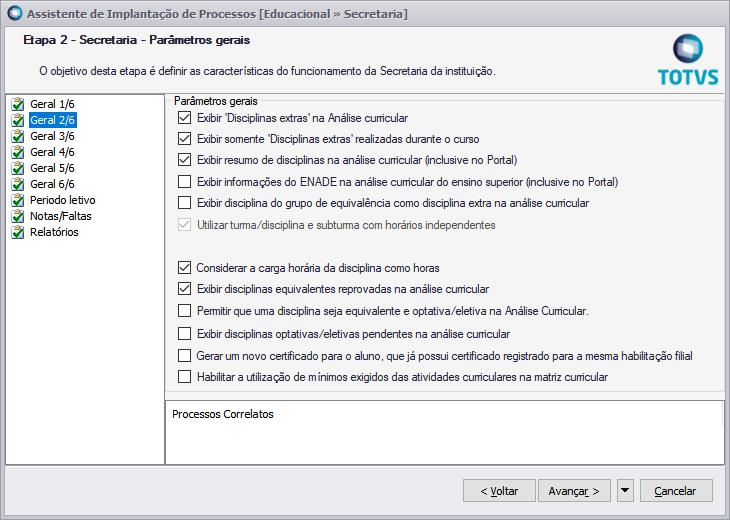730x520 pixels.
Task: Click the check icon beside Relatórios
Action: [x=17, y=232]
